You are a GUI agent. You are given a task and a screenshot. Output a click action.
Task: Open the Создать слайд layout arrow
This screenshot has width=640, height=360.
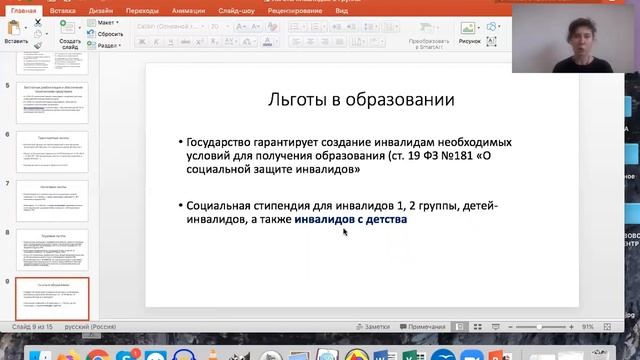pos(79,28)
